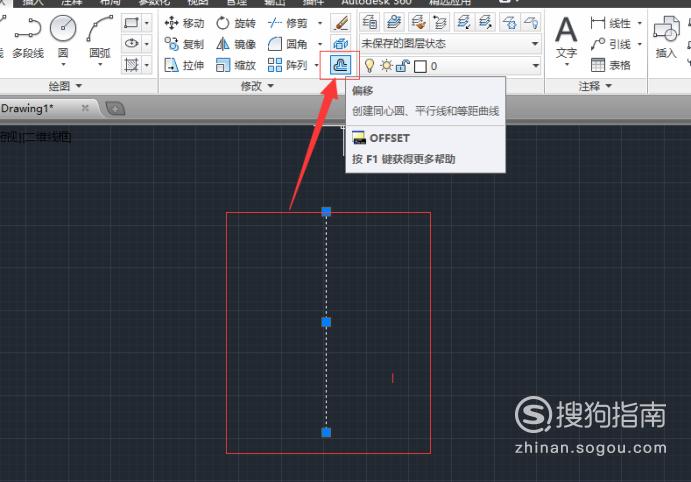Click the Explode icon below eraser
This screenshot has width=691, height=482.
coord(340,44)
